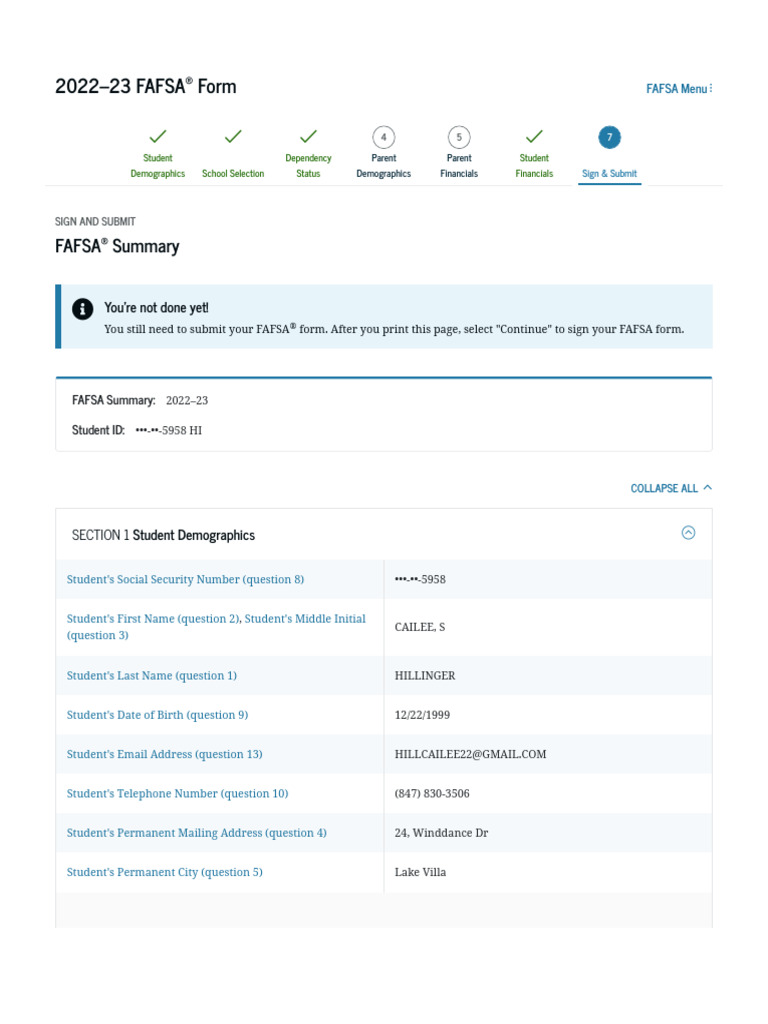Click the phone number (847) 830-3506
768x1024 pixels.
click(432, 793)
